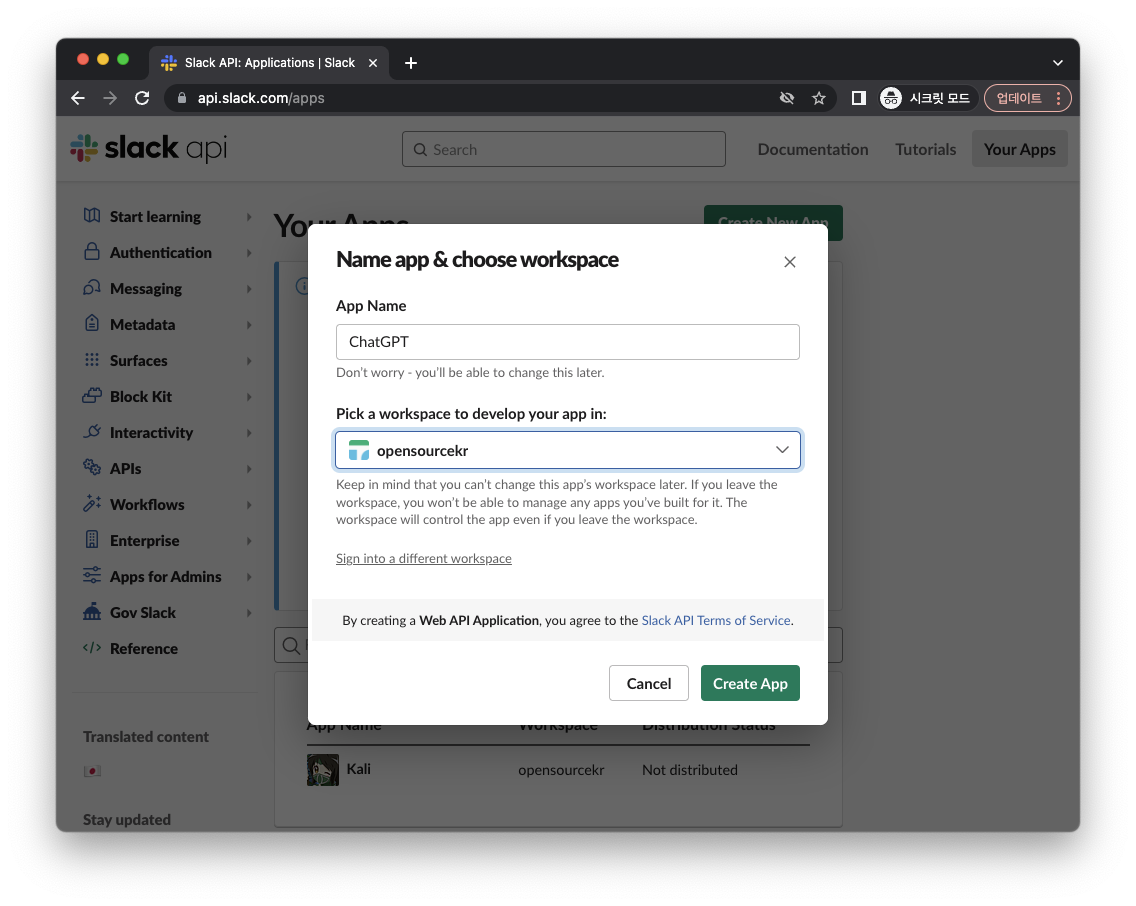Click the opensourcekr workspace cell for Kali
Viewport: 1136px width, 906px height.
561,770
